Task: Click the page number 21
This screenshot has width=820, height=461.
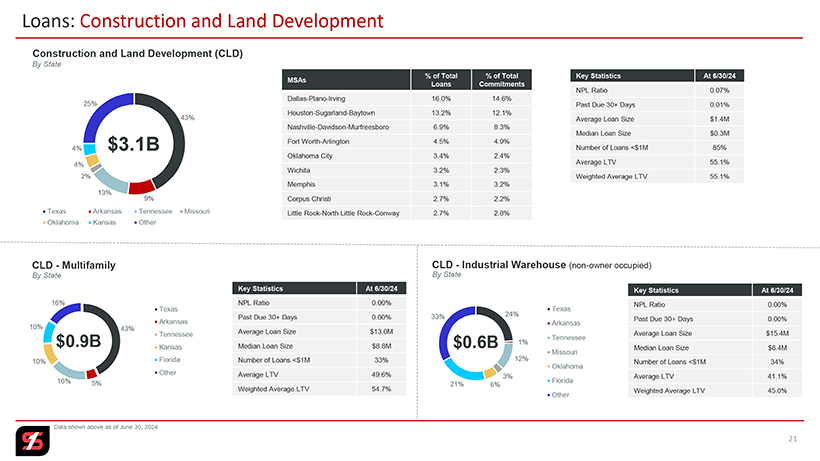Action: point(794,439)
